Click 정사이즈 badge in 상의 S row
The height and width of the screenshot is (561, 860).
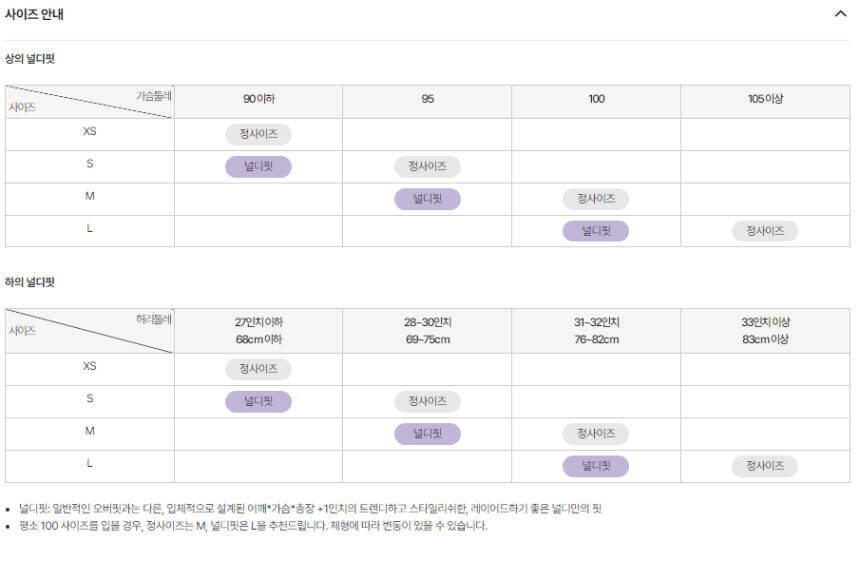pyautogui.click(x=427, y=166)
